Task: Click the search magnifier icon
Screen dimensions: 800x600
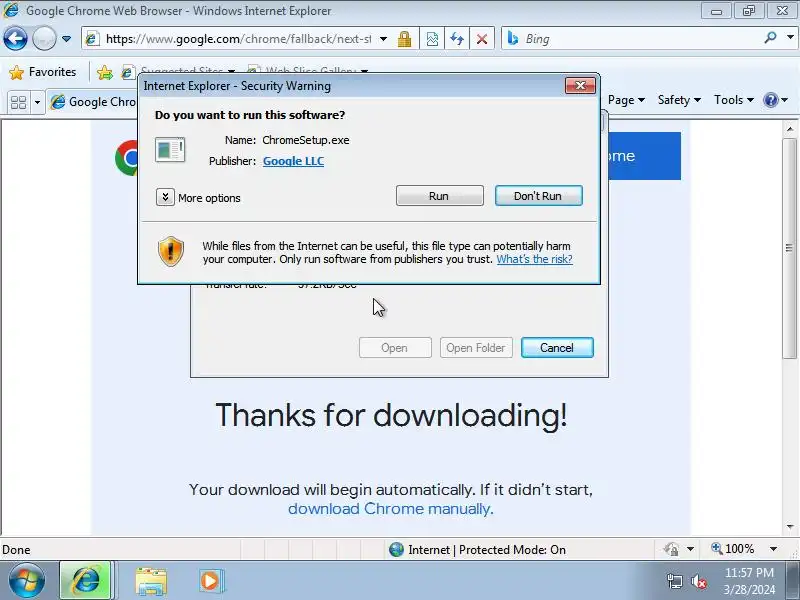Action: (770, 38)
